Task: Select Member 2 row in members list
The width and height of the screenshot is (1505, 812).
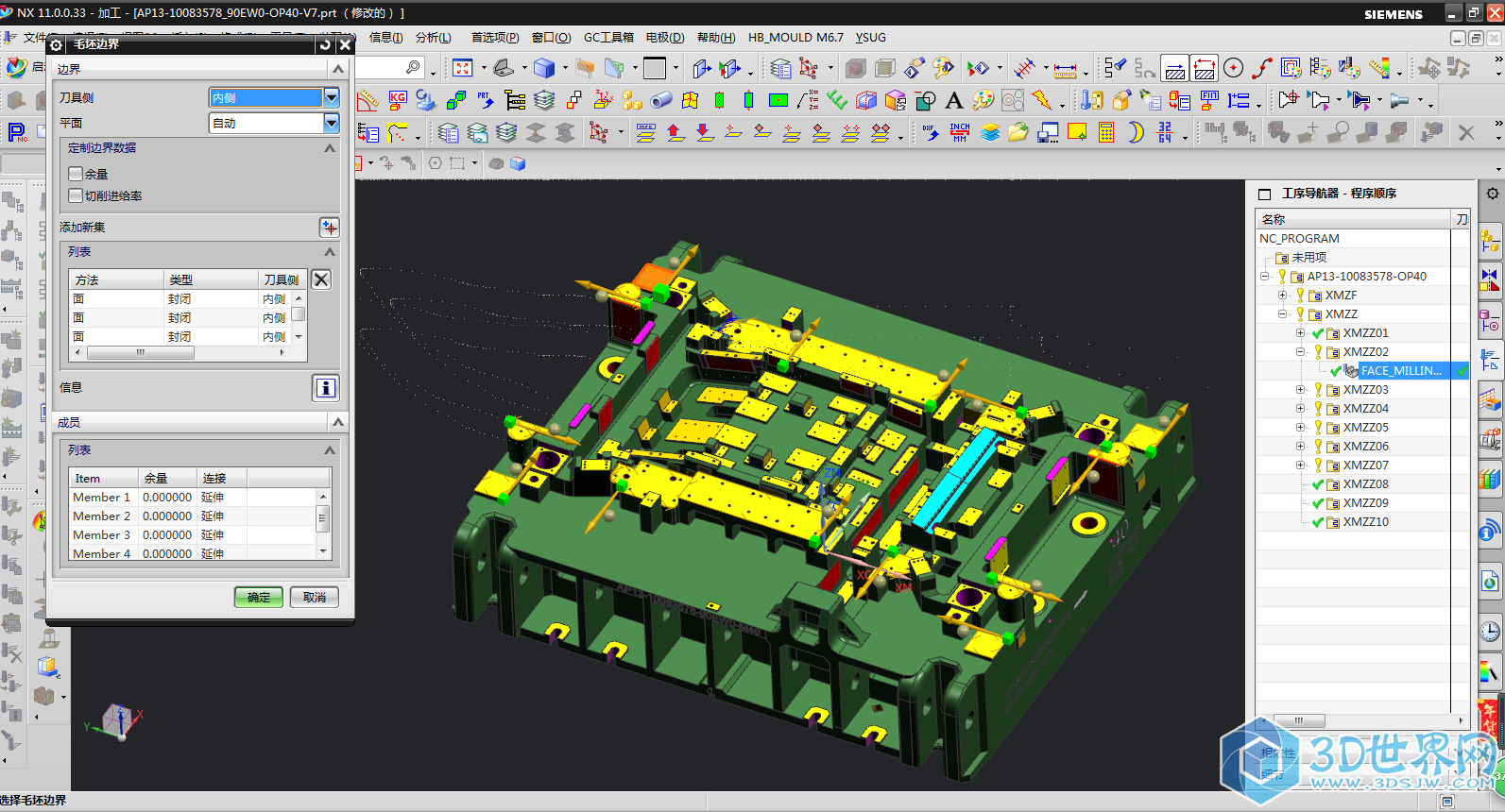Action: coord(194,516)
